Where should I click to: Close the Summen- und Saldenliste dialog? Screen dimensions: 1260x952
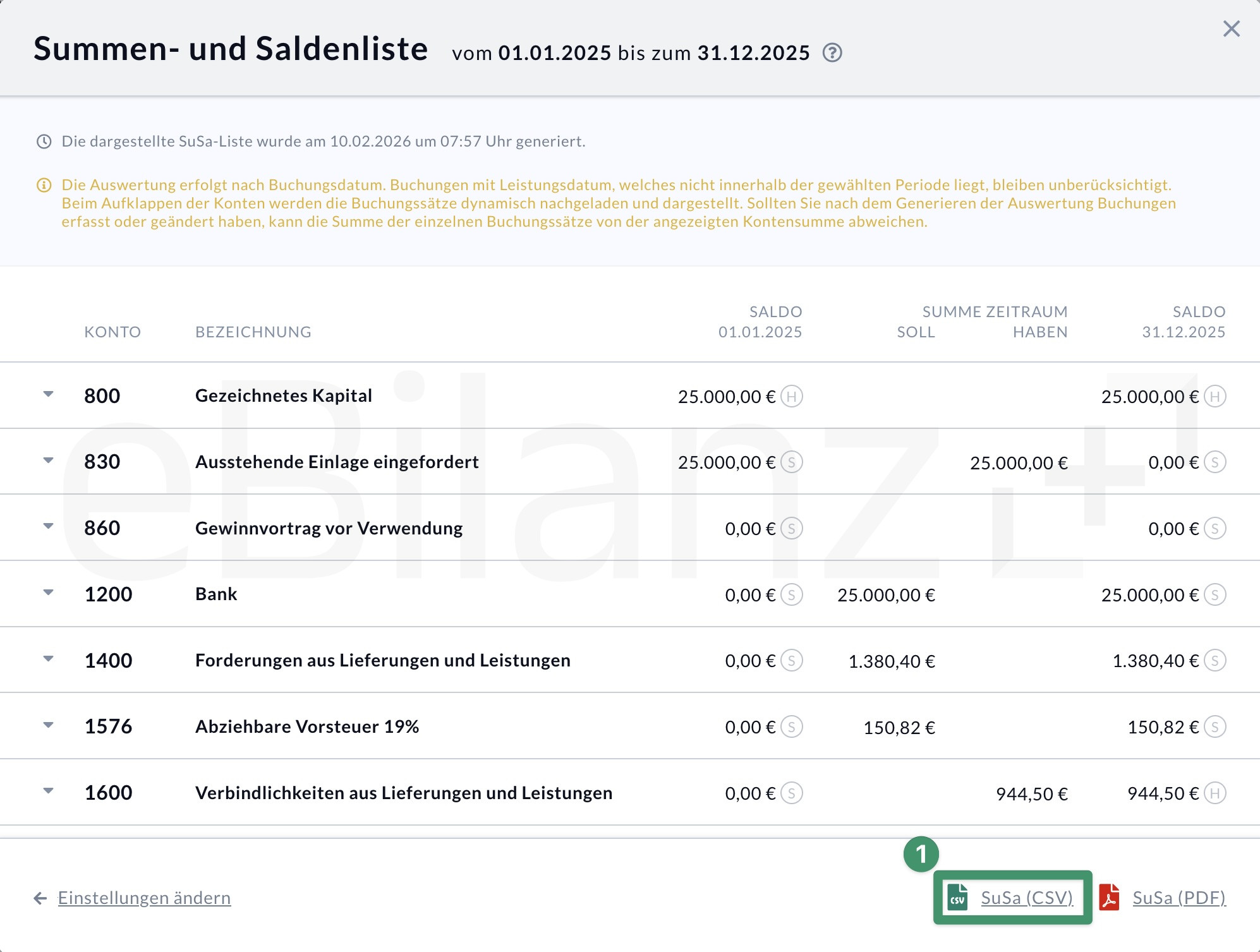pyautogui.click(x=1231, y=28)
